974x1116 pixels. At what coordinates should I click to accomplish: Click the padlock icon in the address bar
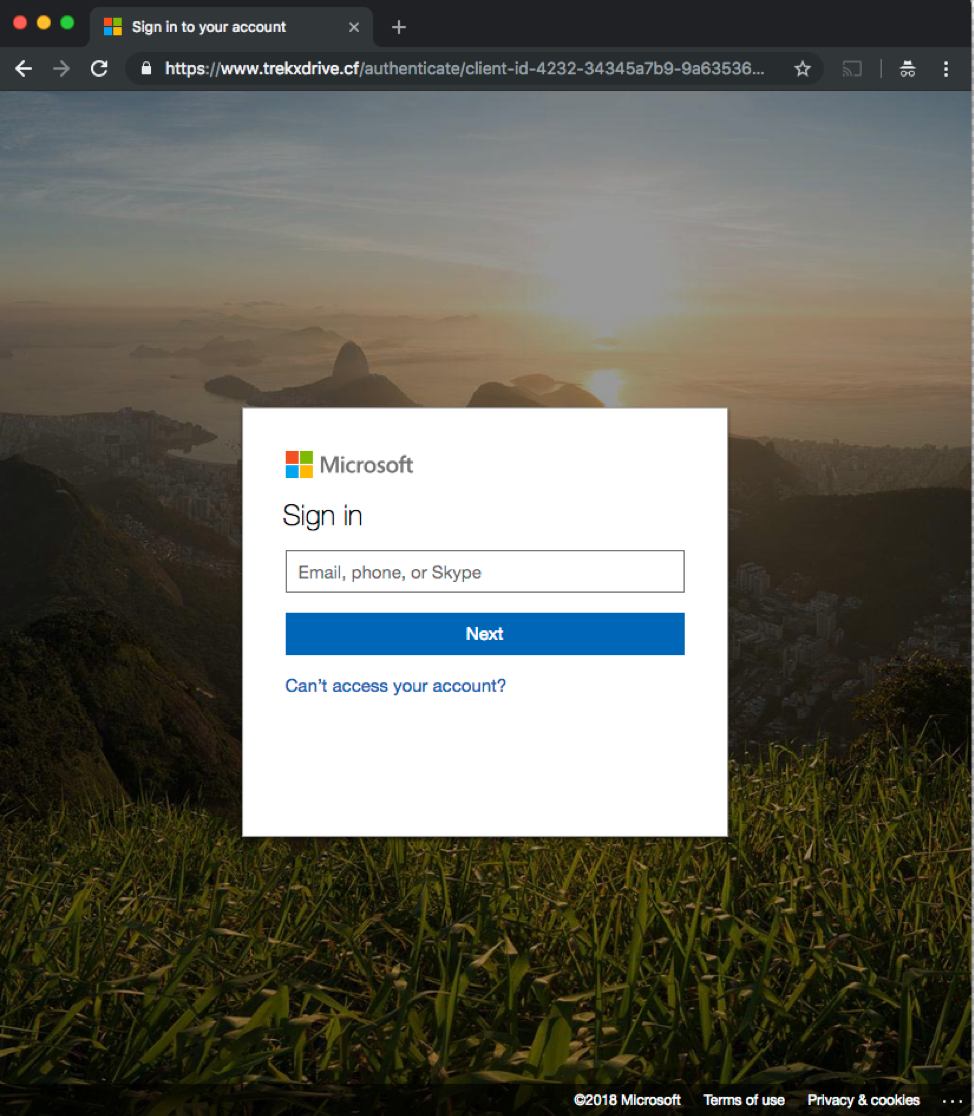click(x=146, y=68)
